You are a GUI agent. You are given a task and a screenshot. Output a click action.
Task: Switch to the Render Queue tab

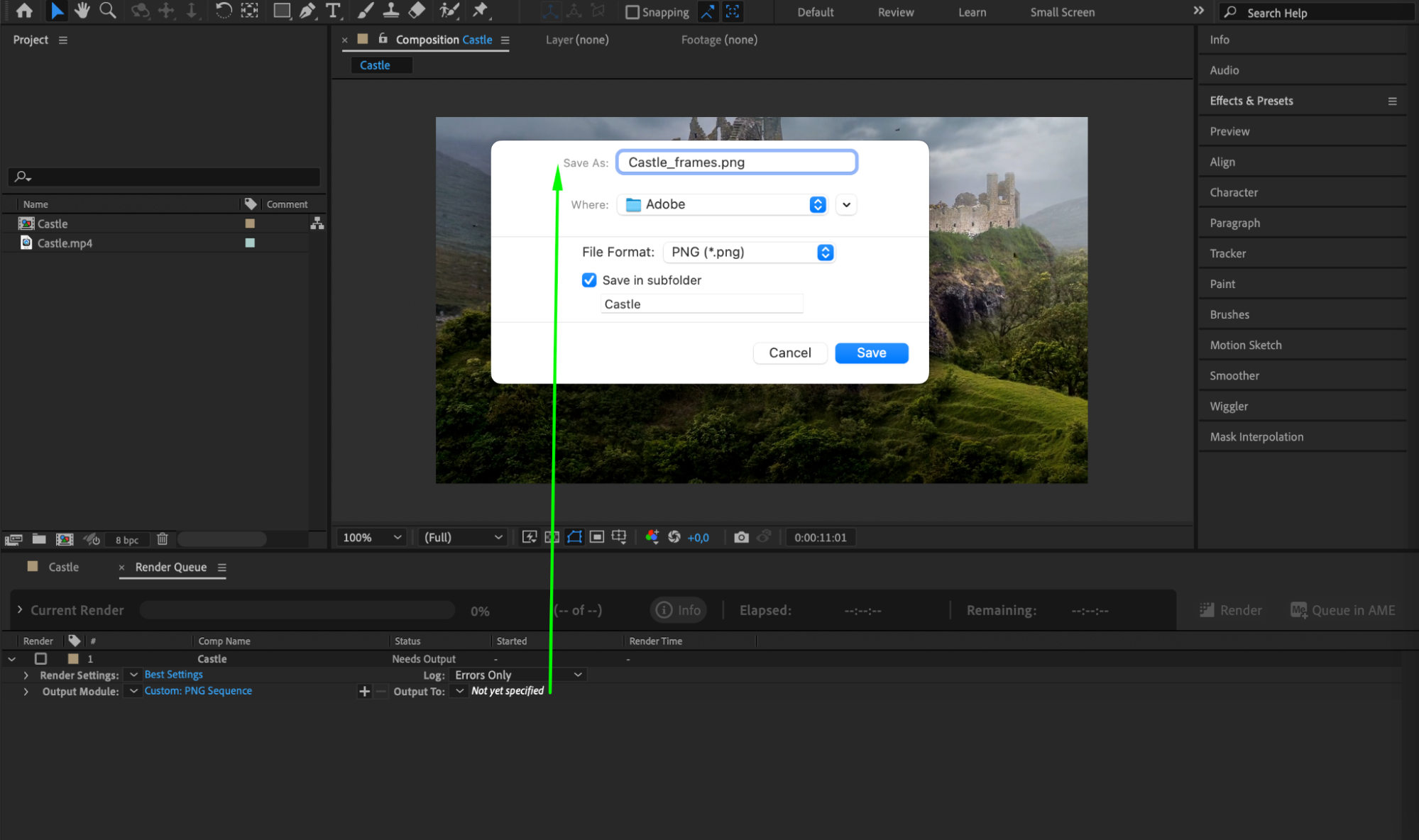pos(170,567)
